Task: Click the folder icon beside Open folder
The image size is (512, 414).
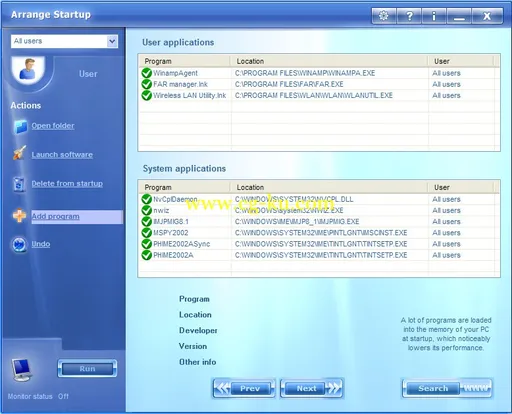Action: coord(20,127)
